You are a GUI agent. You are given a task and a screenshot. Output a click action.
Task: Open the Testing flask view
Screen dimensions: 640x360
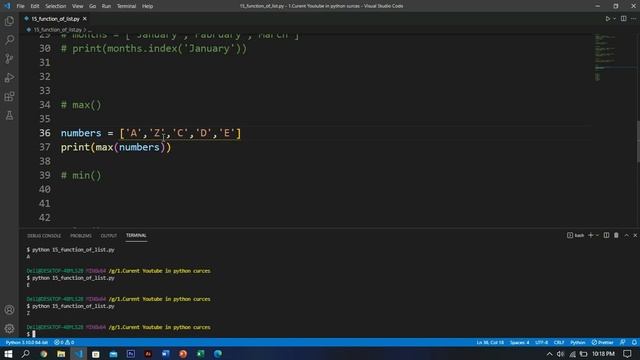(x=9, y=116)
